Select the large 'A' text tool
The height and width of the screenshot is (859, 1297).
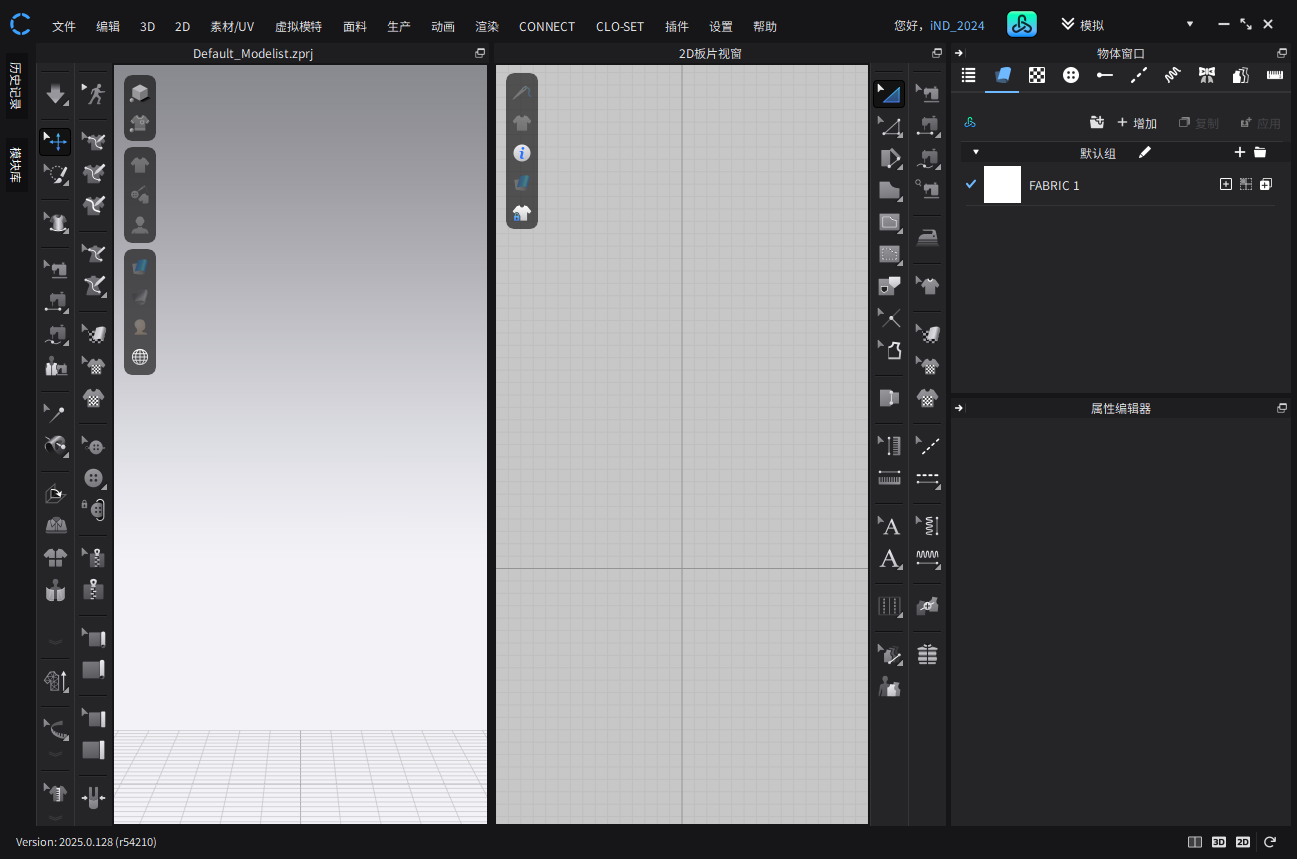[889, 559]
